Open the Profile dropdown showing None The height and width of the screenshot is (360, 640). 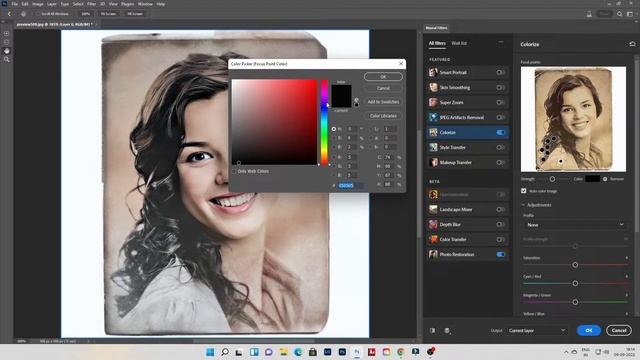tap(575, 225)
